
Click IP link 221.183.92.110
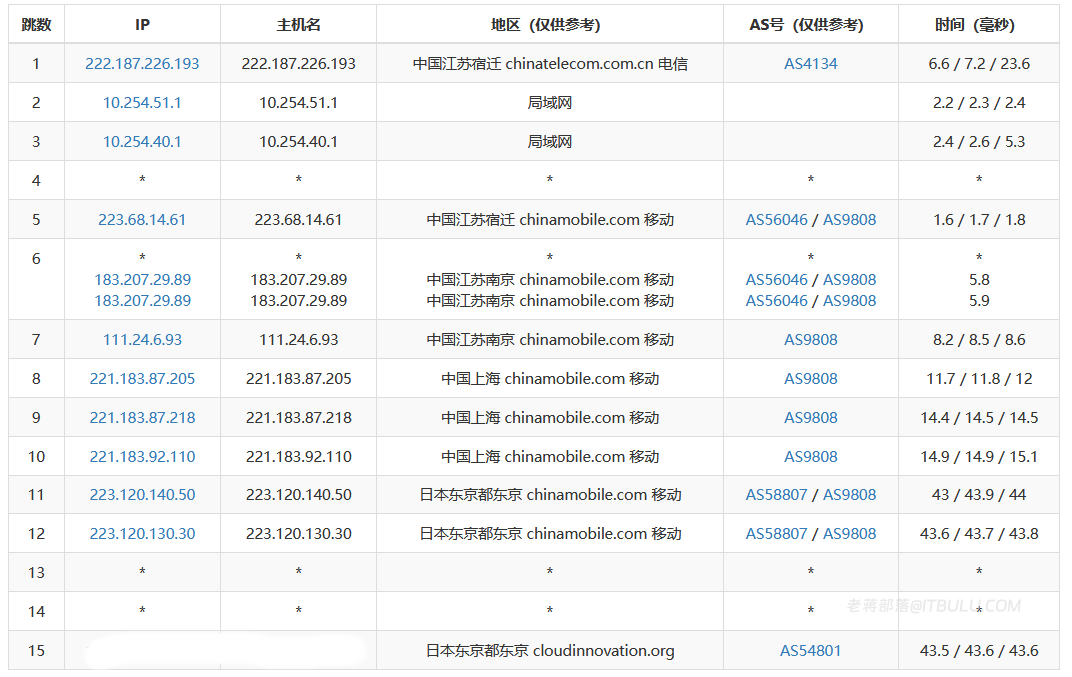point(142,456)
